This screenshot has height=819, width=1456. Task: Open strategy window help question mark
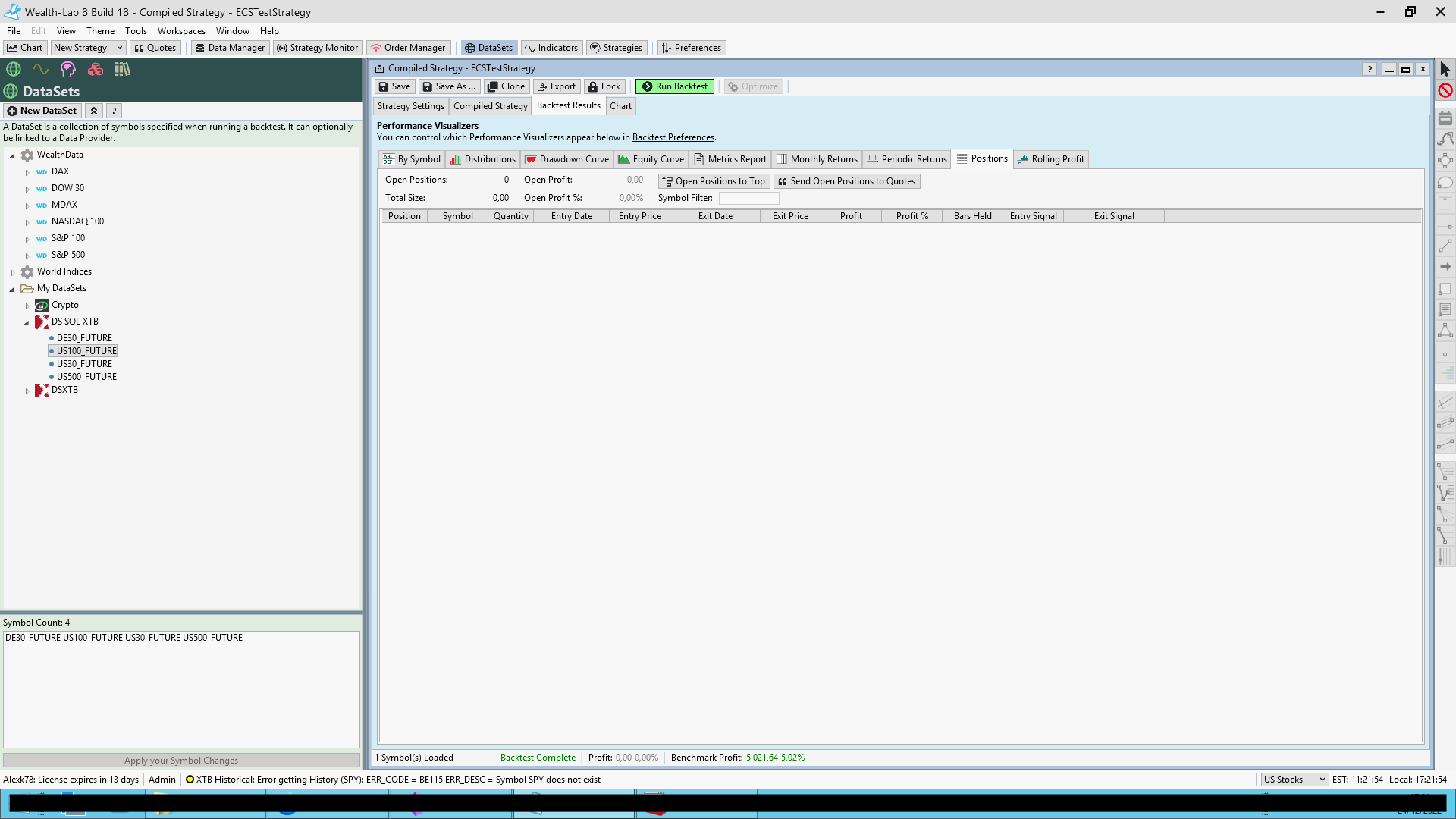tap(1370, 69)
